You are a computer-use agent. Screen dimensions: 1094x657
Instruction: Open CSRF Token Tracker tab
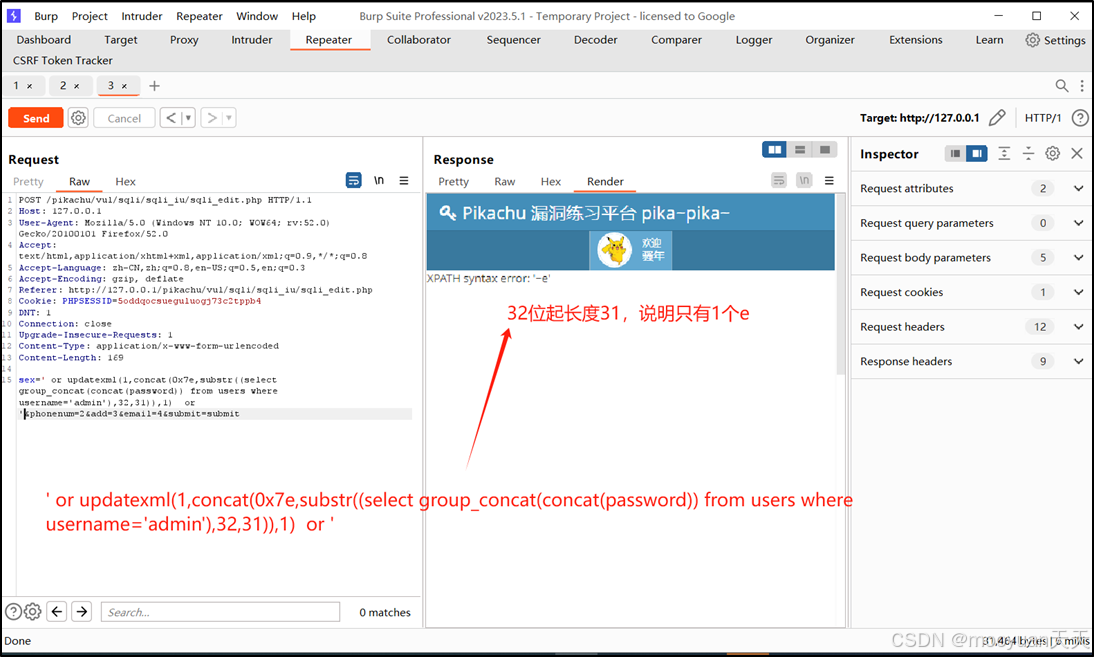pyautogui.click(x=63, y=61)
